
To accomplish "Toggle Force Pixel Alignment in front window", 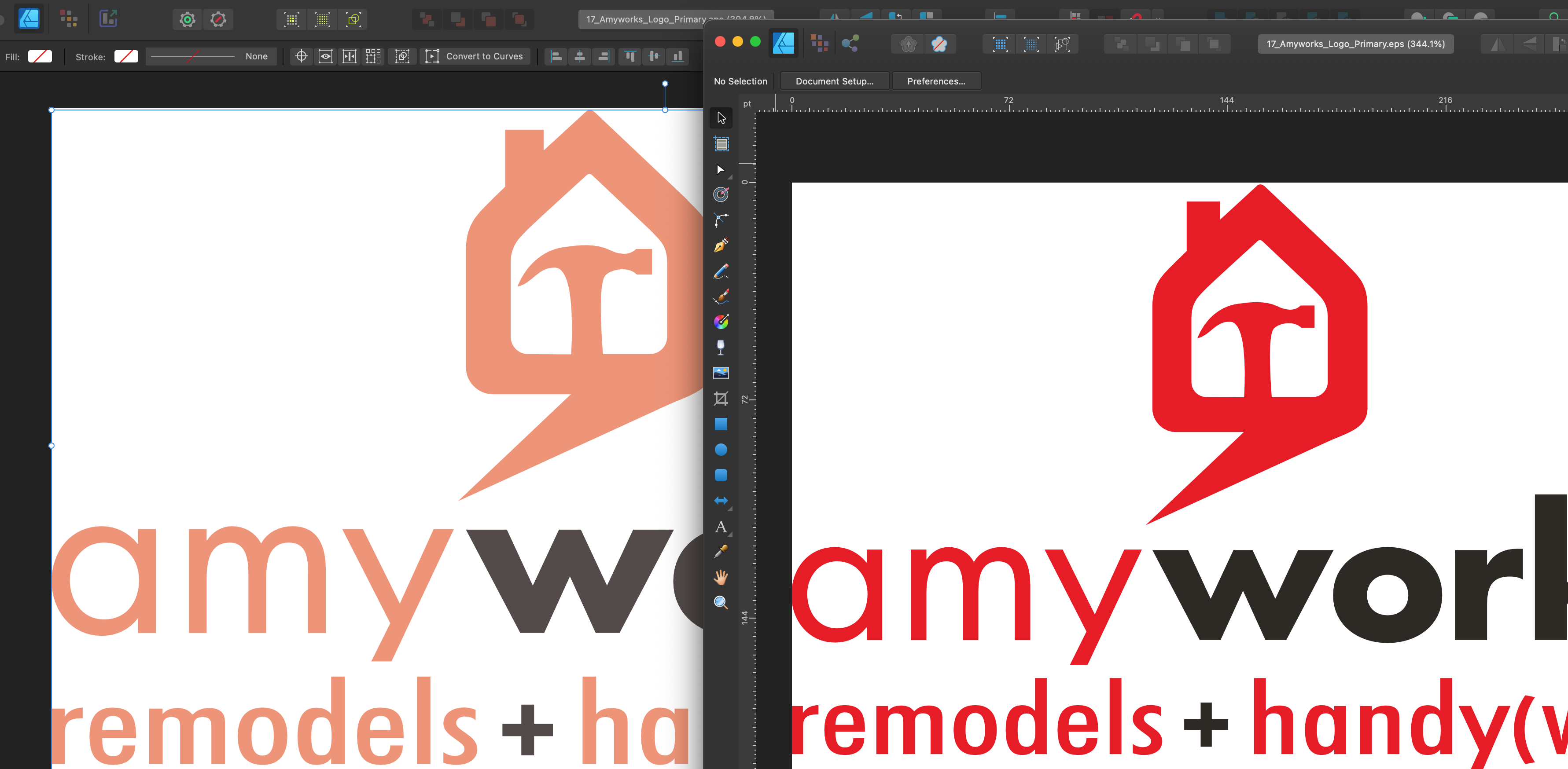I will [1000, 44].
